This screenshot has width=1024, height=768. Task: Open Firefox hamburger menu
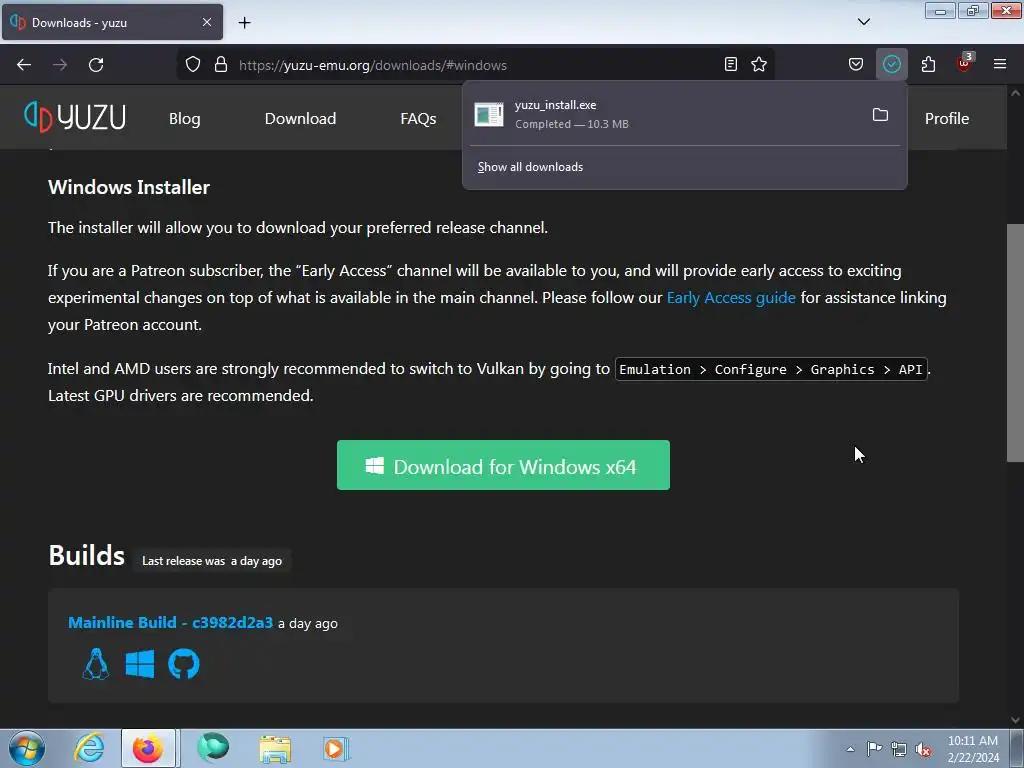click(x=1000, y=64)
